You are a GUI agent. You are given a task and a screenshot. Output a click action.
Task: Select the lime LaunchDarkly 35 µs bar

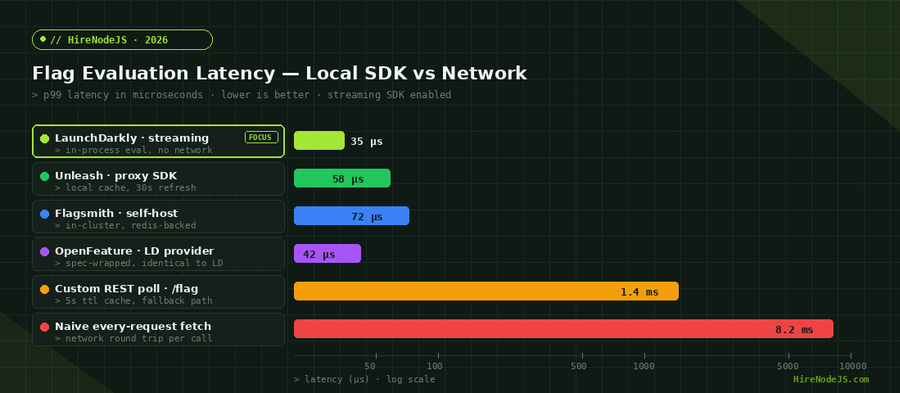tap(319, 141)
